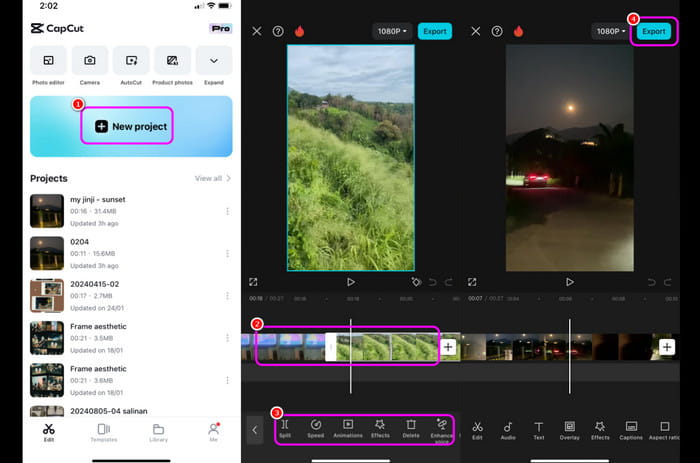Screen dimensions: 700x463
Task: Open the Speed tool
Action: coord(316,429)
